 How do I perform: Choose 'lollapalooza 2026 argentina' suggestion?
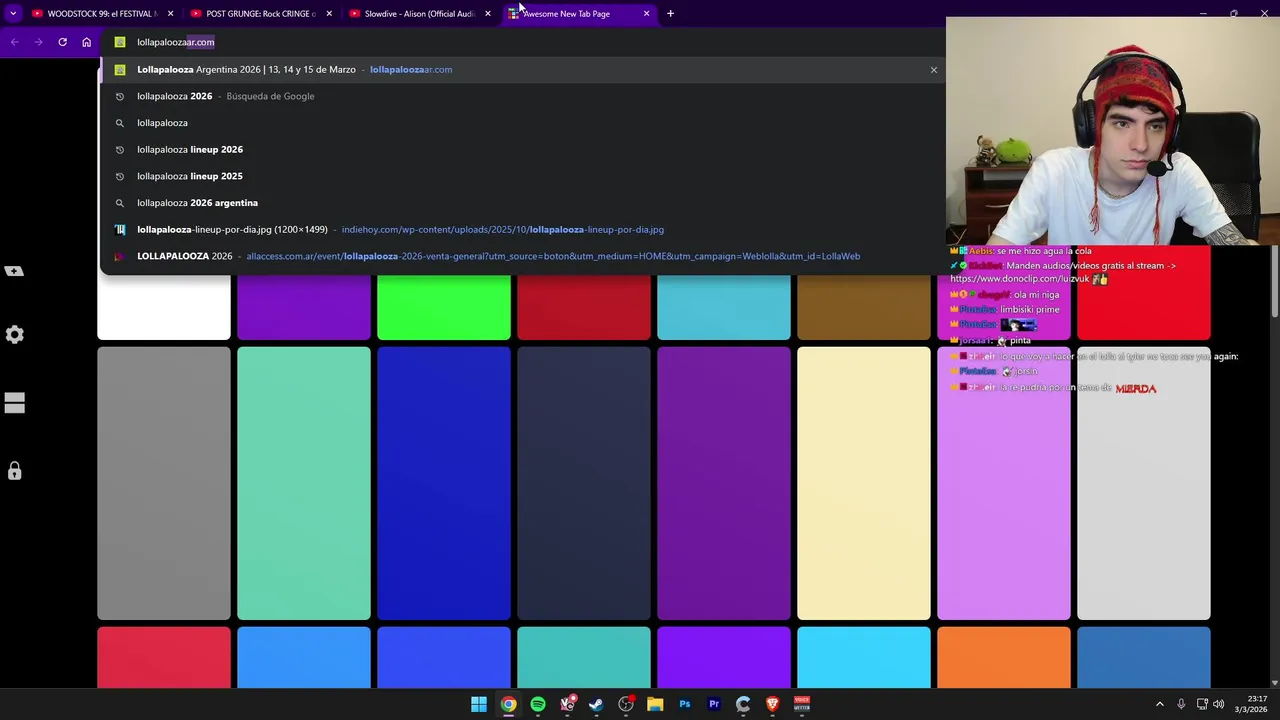point(522,203)
